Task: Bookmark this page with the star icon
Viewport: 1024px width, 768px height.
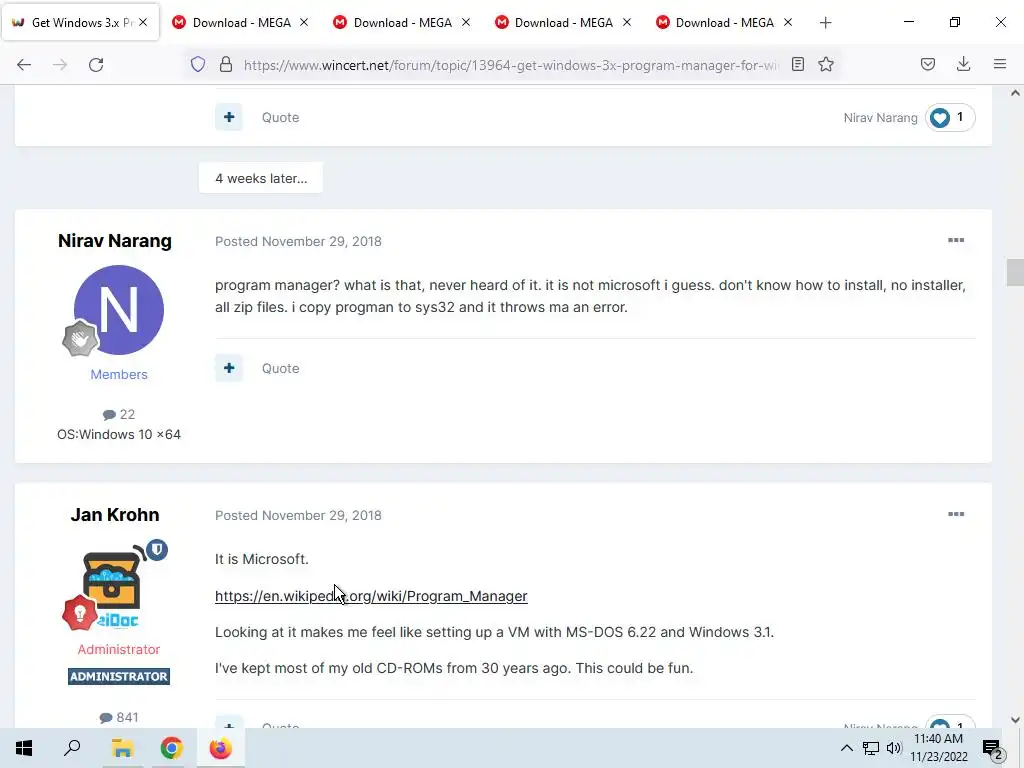Action: tap(826, 64)
